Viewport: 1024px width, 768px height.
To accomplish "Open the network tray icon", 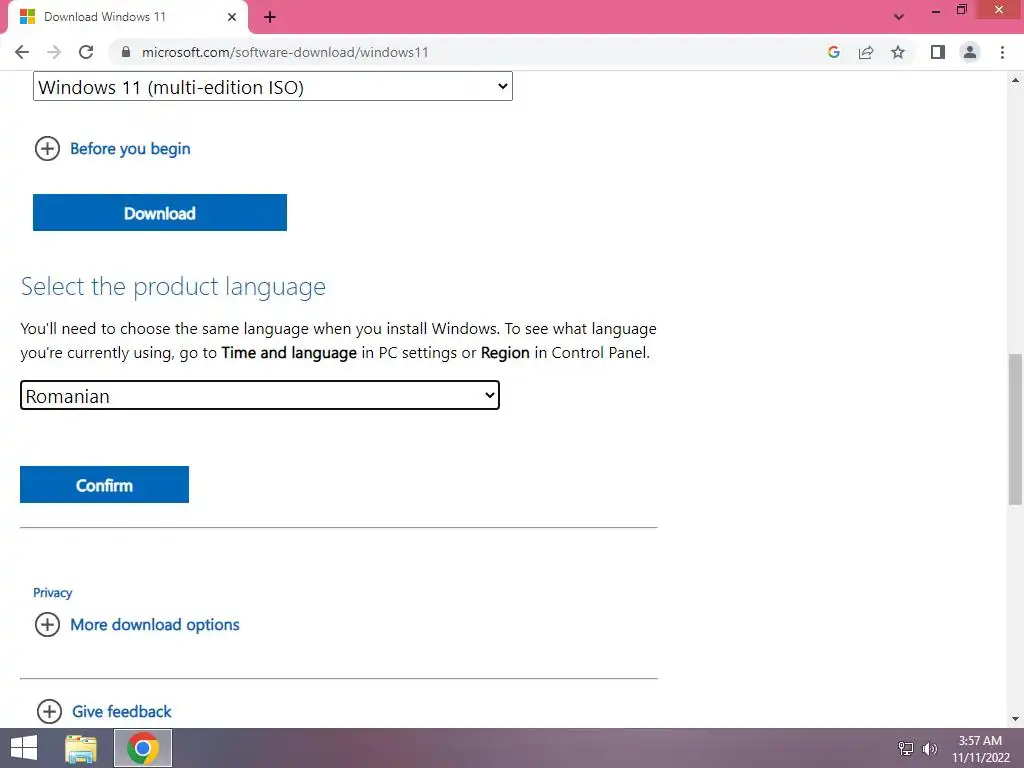I will pos(906,748).
